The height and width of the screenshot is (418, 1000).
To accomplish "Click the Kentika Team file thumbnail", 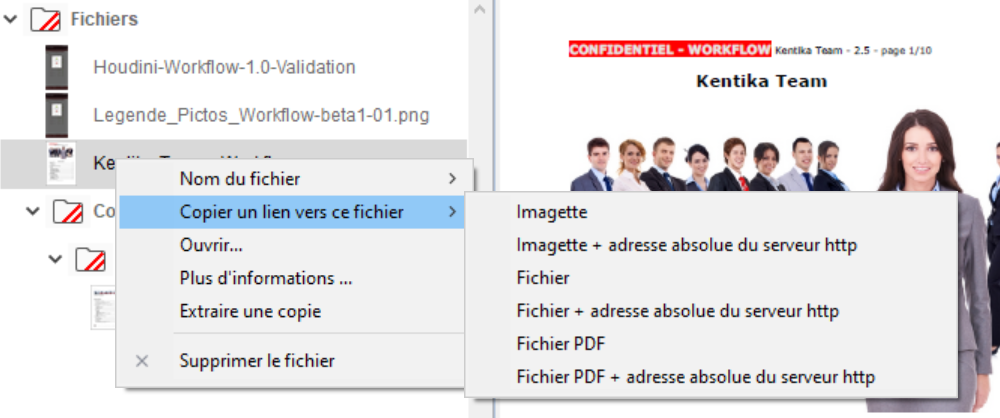I will [x=61, y=163].
